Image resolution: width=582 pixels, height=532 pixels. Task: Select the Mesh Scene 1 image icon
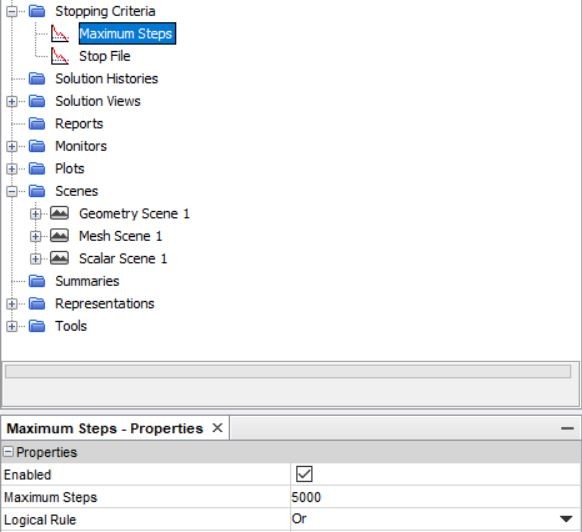coord(59,236)
